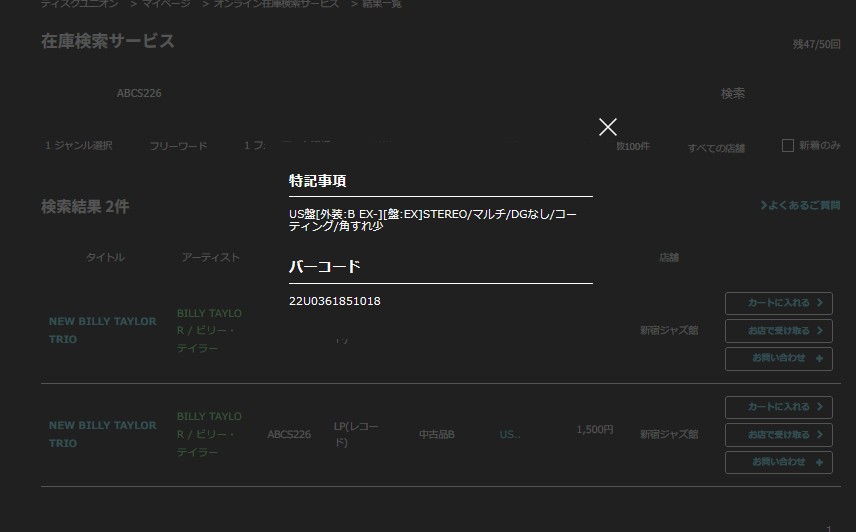Open the 100件 results-per-page dropdown
This screenshot has height=532, width=856.
[x=633, y=146]
